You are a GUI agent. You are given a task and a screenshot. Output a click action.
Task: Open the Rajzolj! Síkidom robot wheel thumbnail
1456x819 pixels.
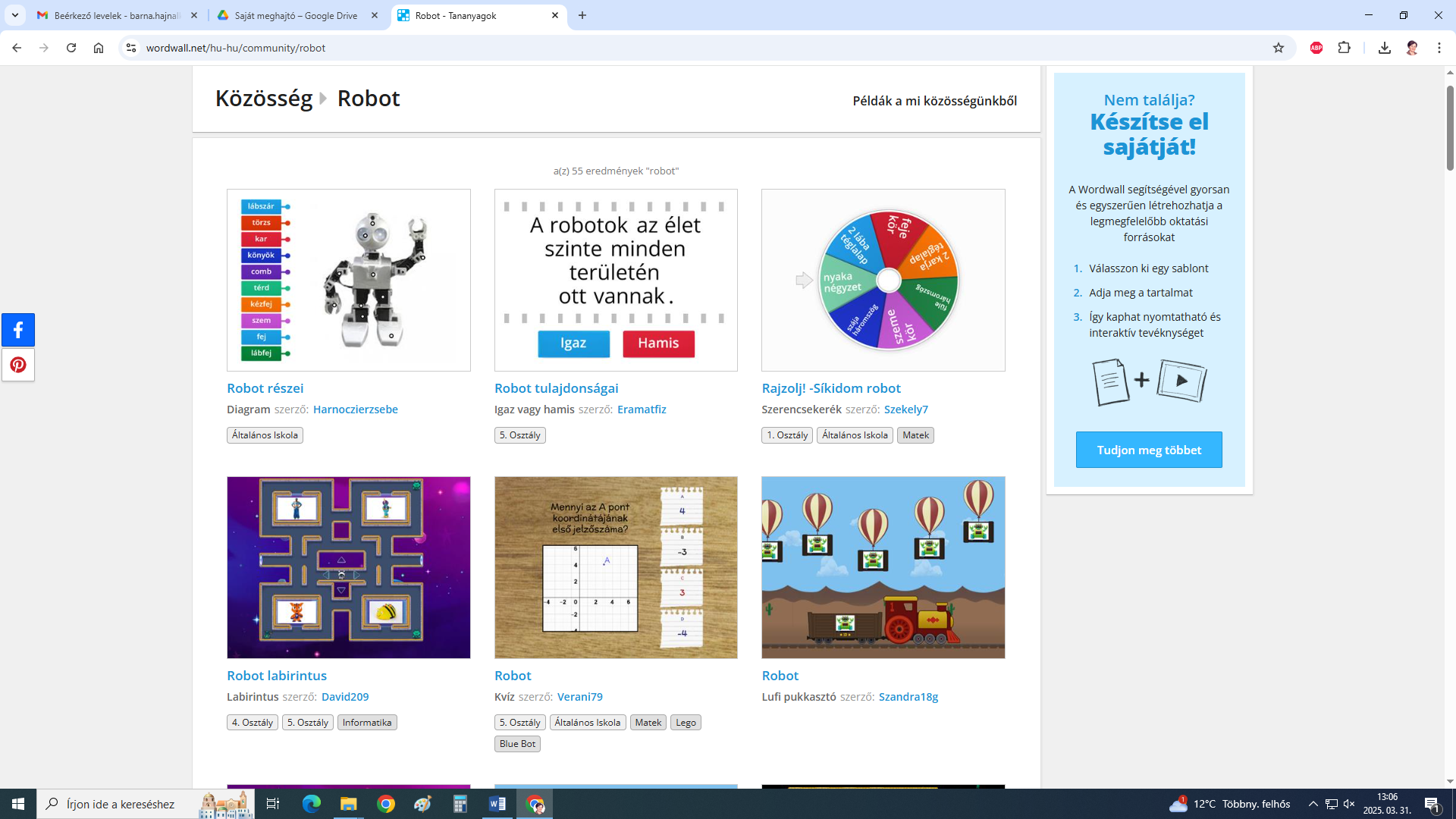883,280
